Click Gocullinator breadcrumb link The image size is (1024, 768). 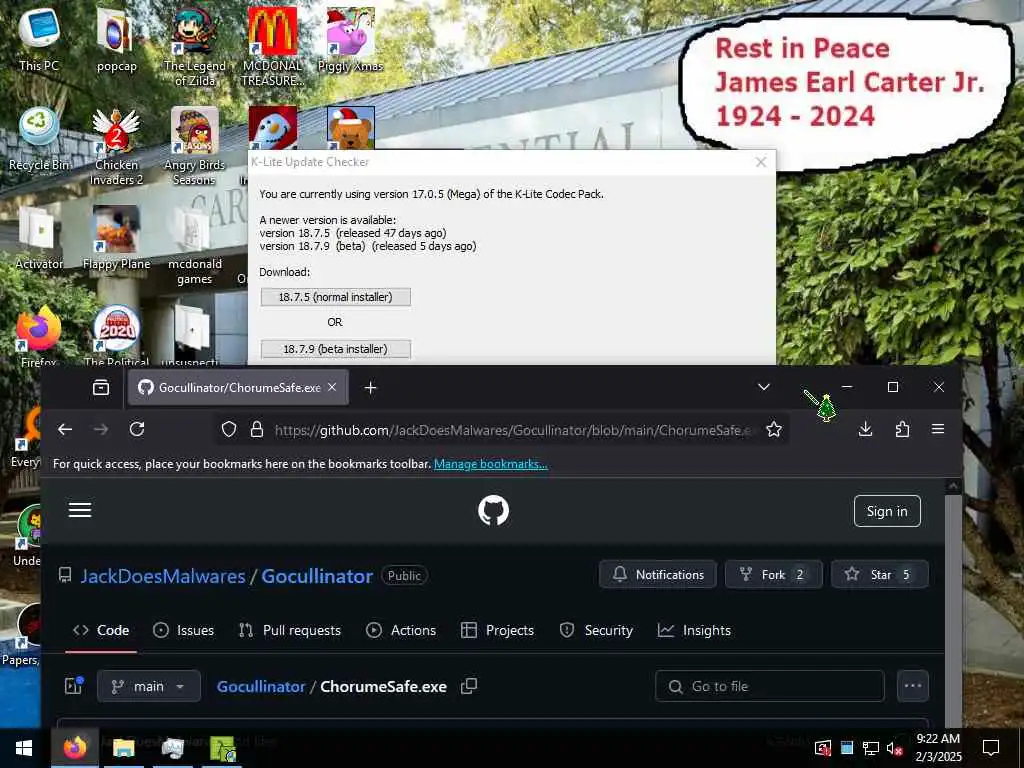[261, 686]
